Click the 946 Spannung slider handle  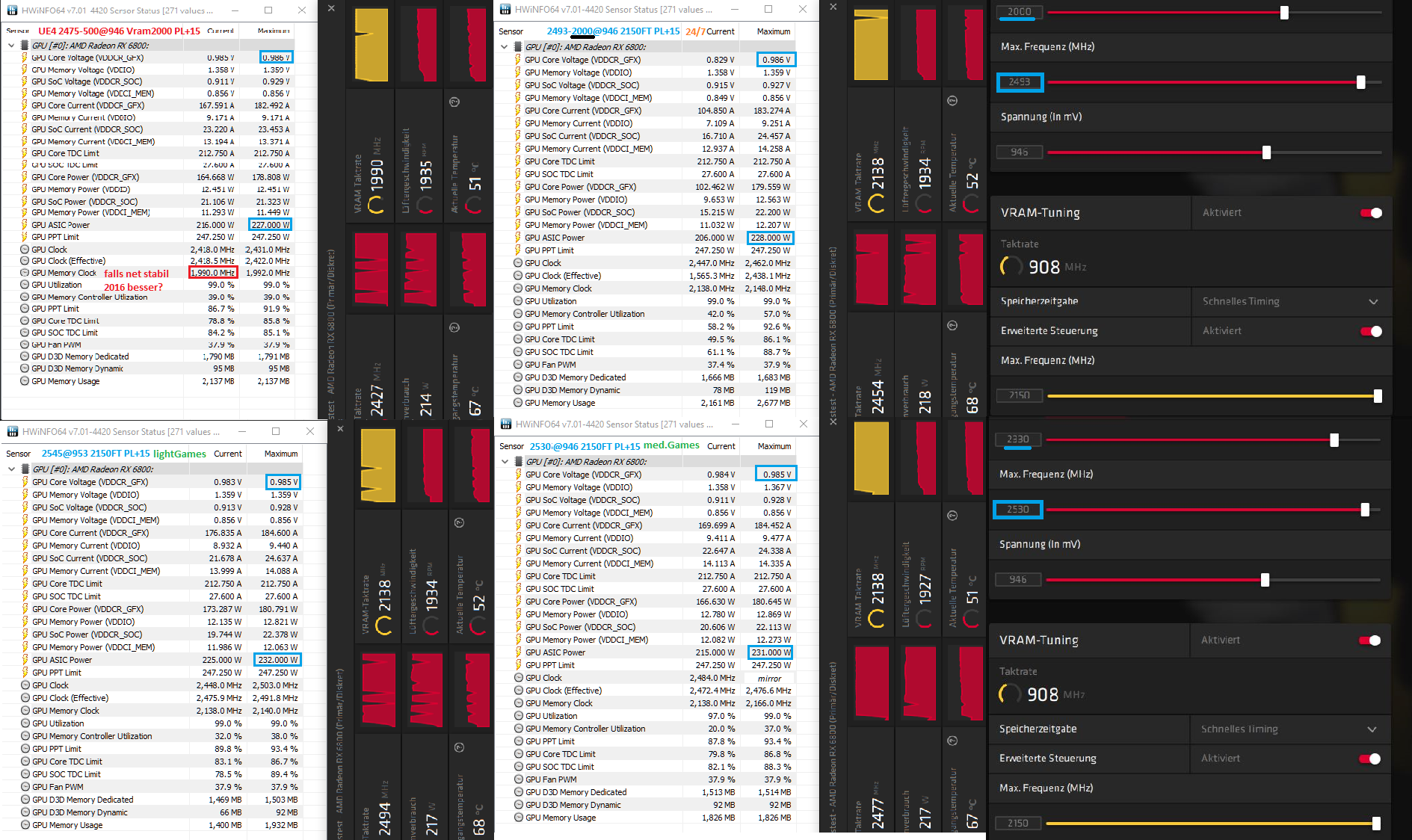pyautogui.click(x=1265, y=580)
